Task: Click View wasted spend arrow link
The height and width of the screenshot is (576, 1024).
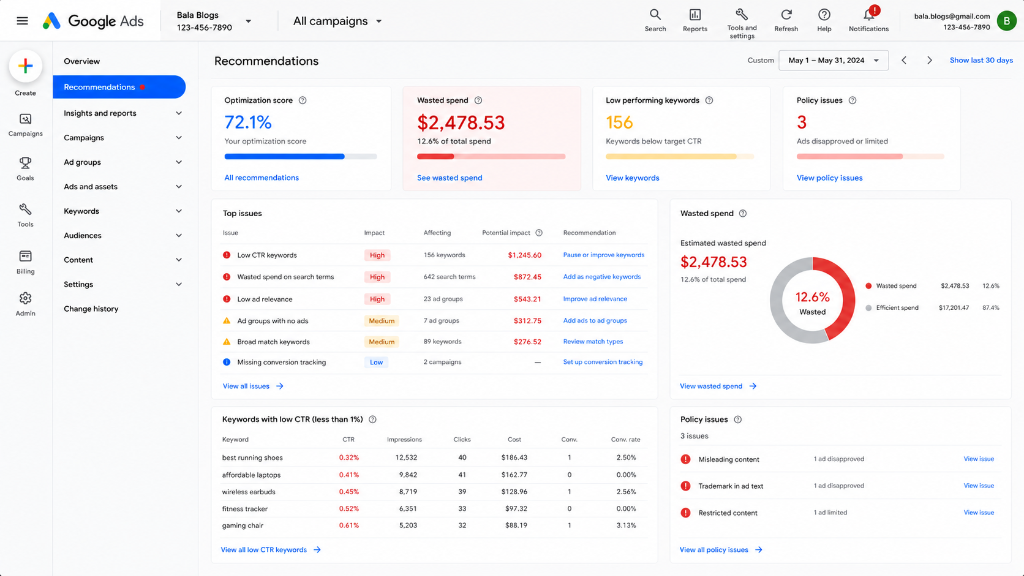Action: pos(718,386)
